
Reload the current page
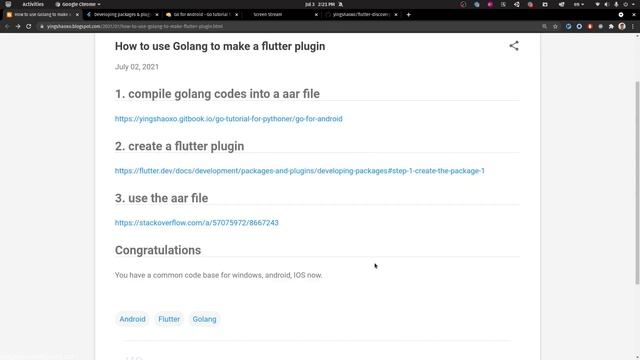[x=29, y=26]
